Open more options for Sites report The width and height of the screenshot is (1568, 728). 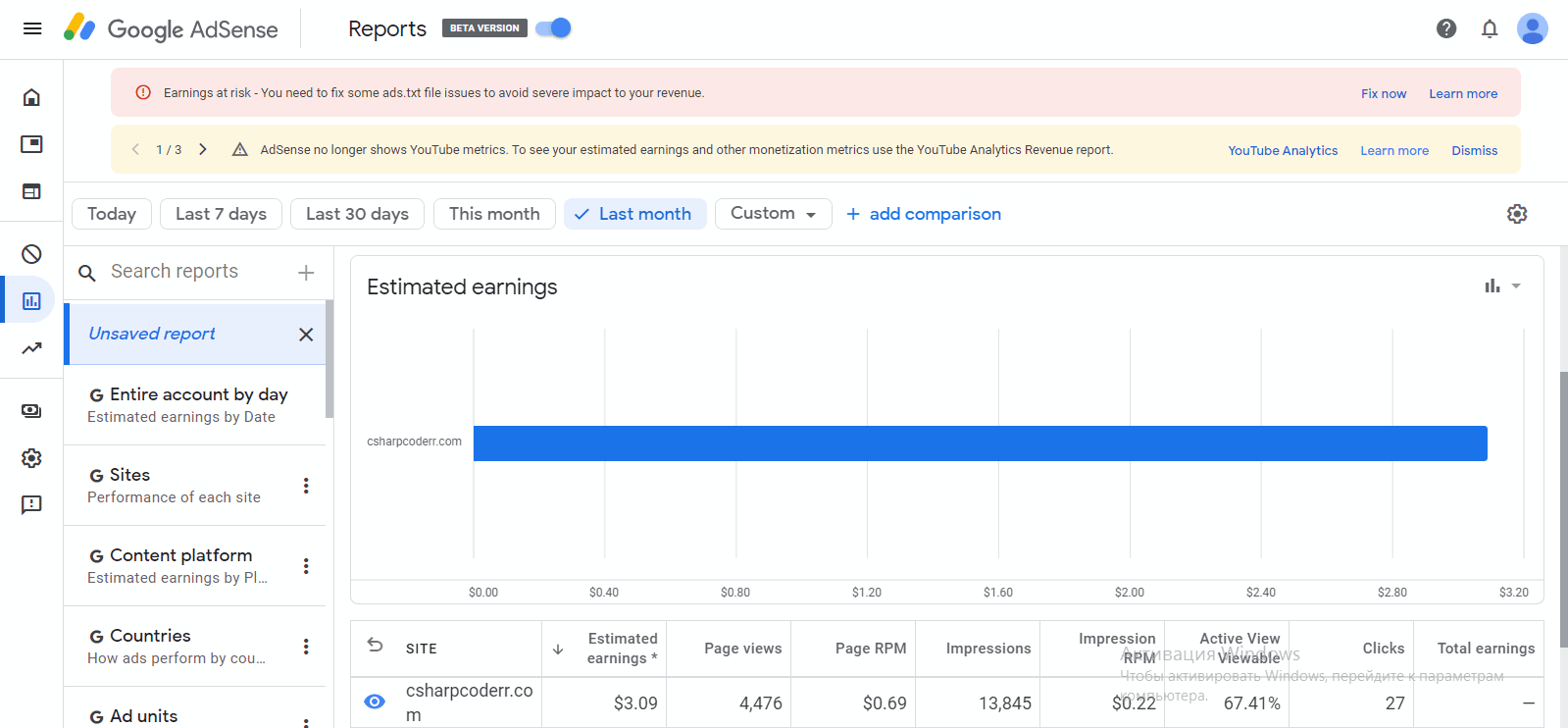click(306, 486)
